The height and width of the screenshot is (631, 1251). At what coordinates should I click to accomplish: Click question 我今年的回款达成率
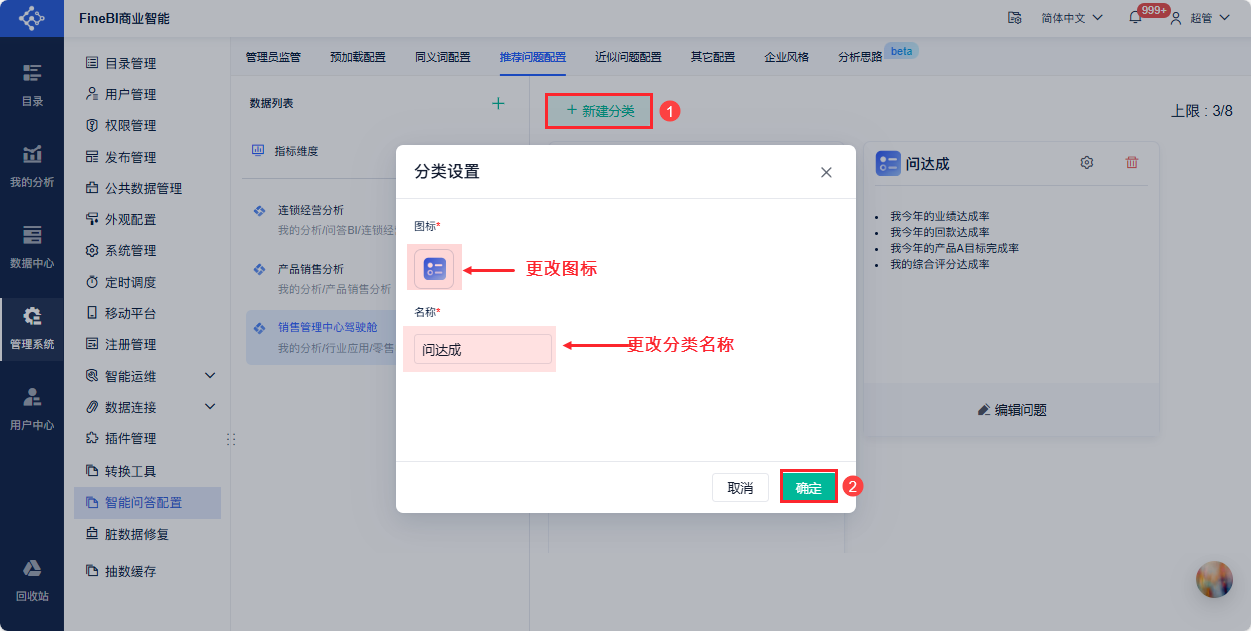(940, 232)
